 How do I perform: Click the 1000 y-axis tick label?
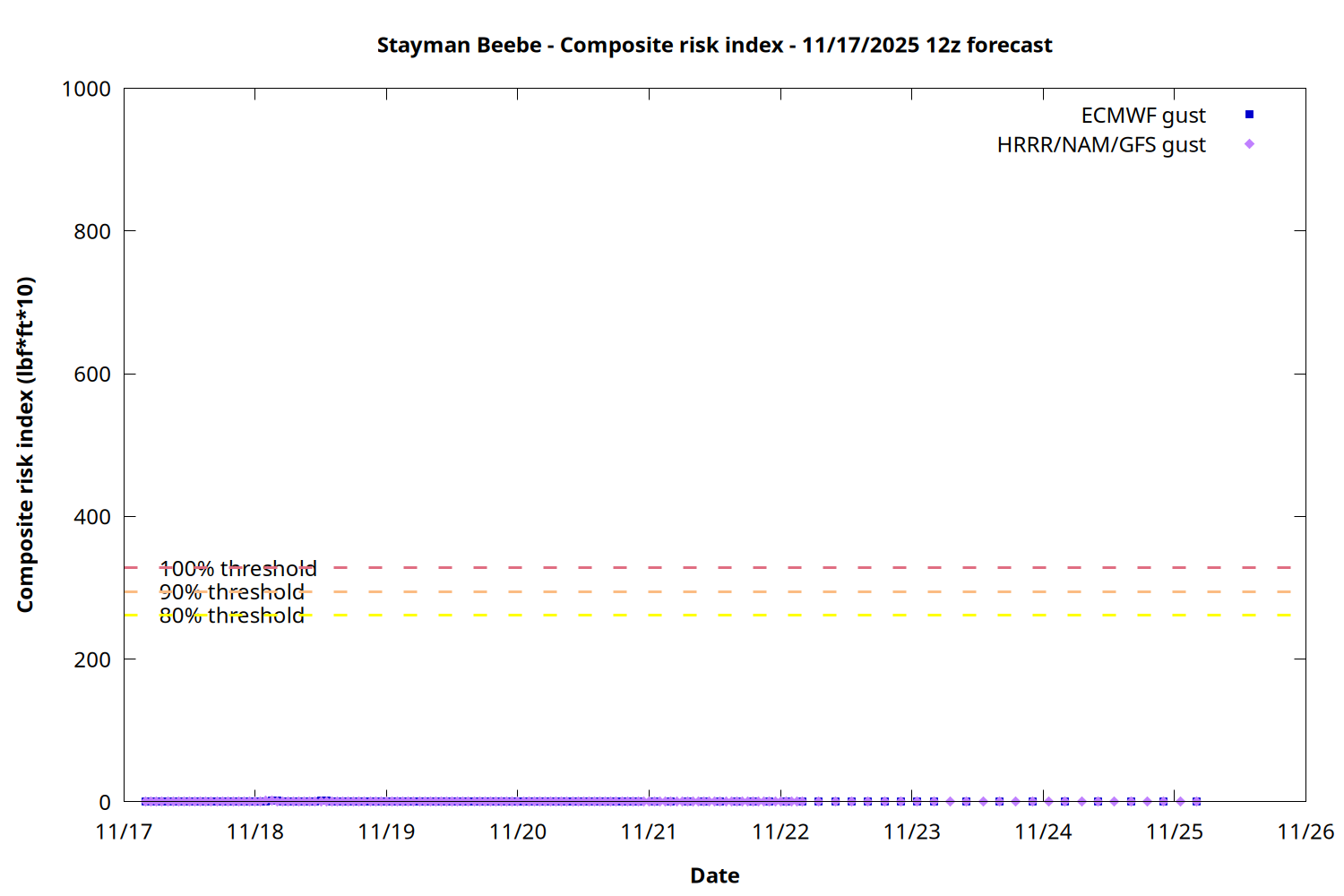pyautogui.click(x=86, y=89)
